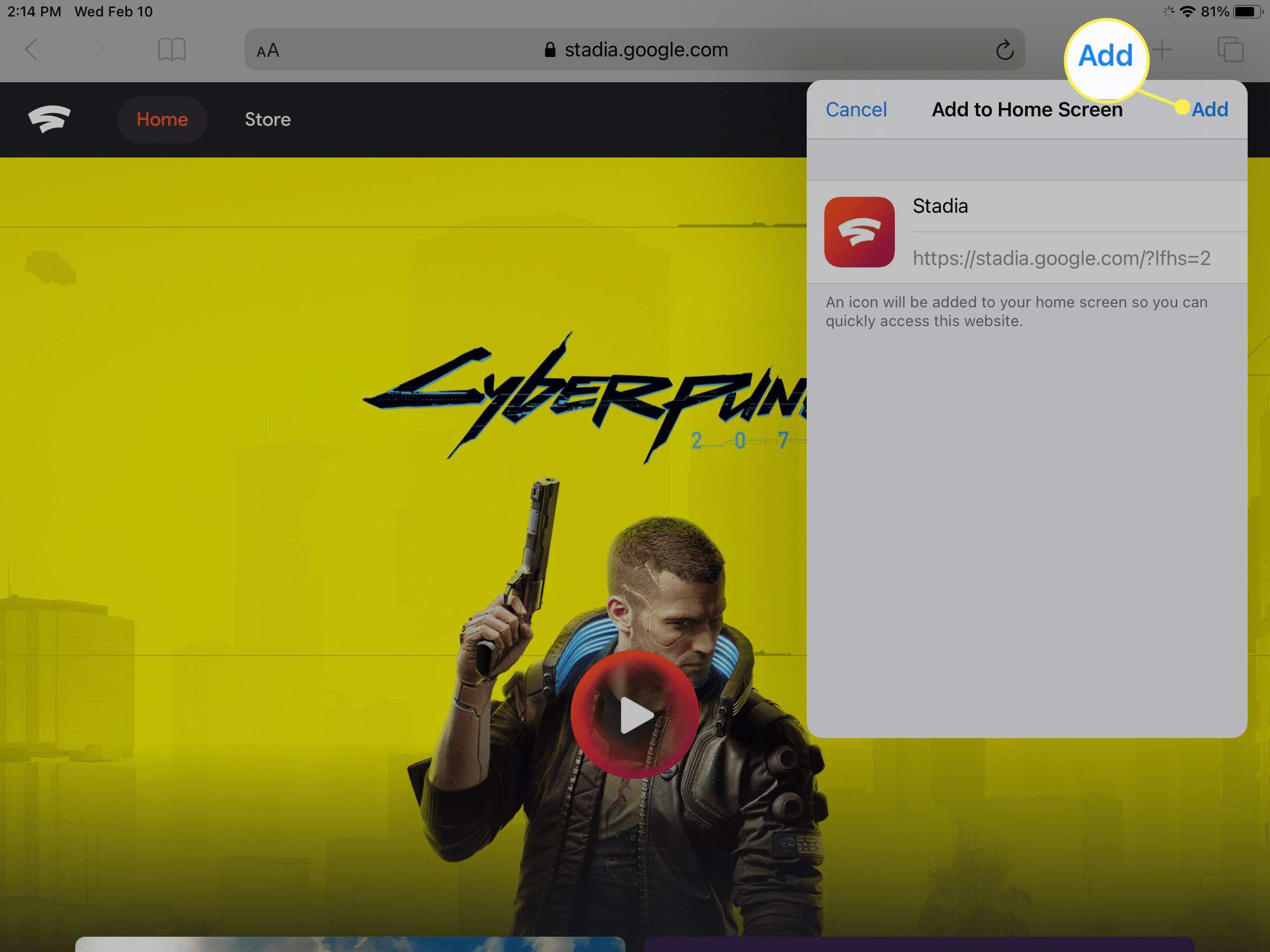This screenshot has width=1270, height=952.
Task: Open the AA reader options
Action: pyautogui.click(x=268, y=51)
